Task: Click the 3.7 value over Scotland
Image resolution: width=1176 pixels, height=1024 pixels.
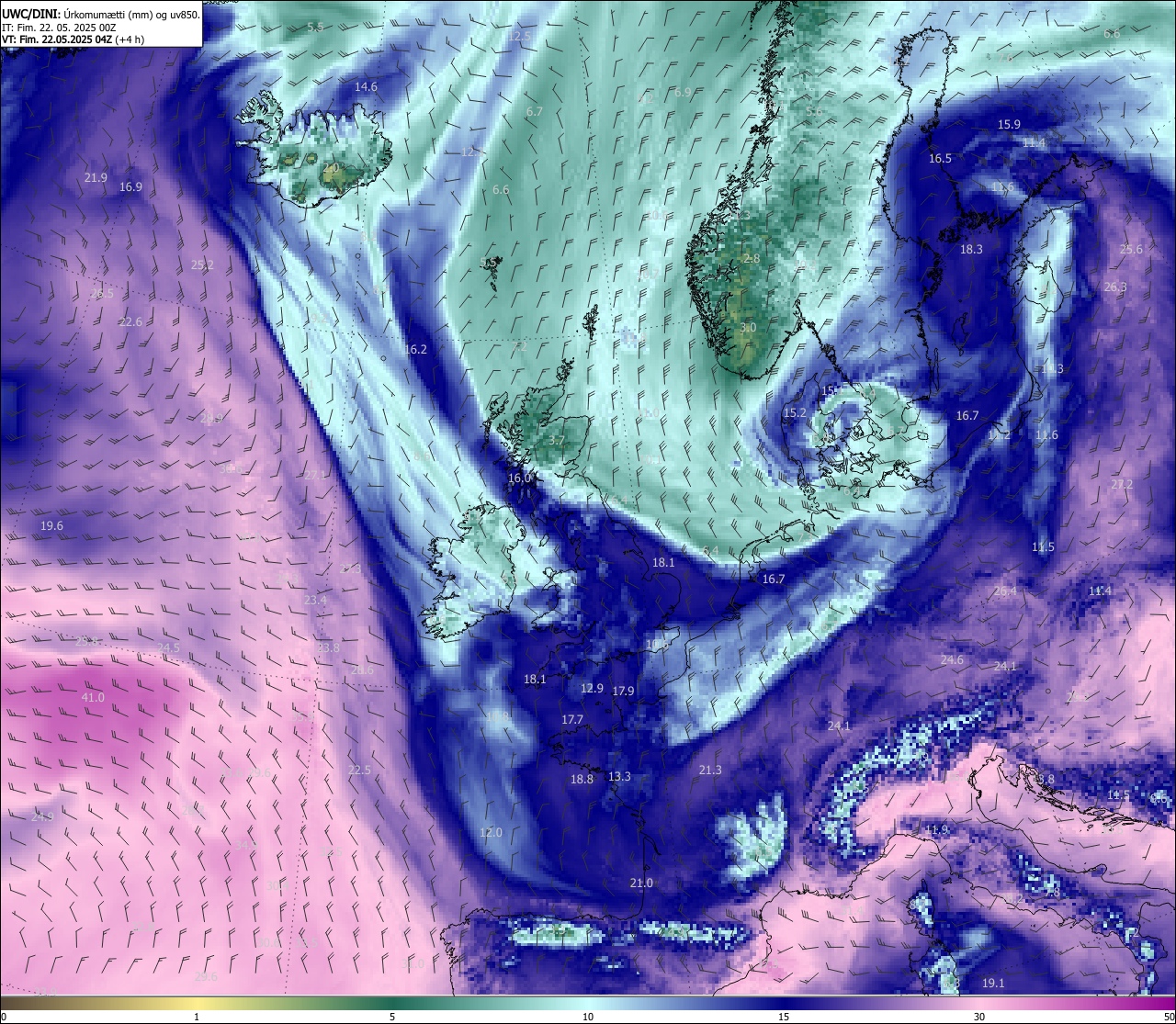Action: coord(556,441)
